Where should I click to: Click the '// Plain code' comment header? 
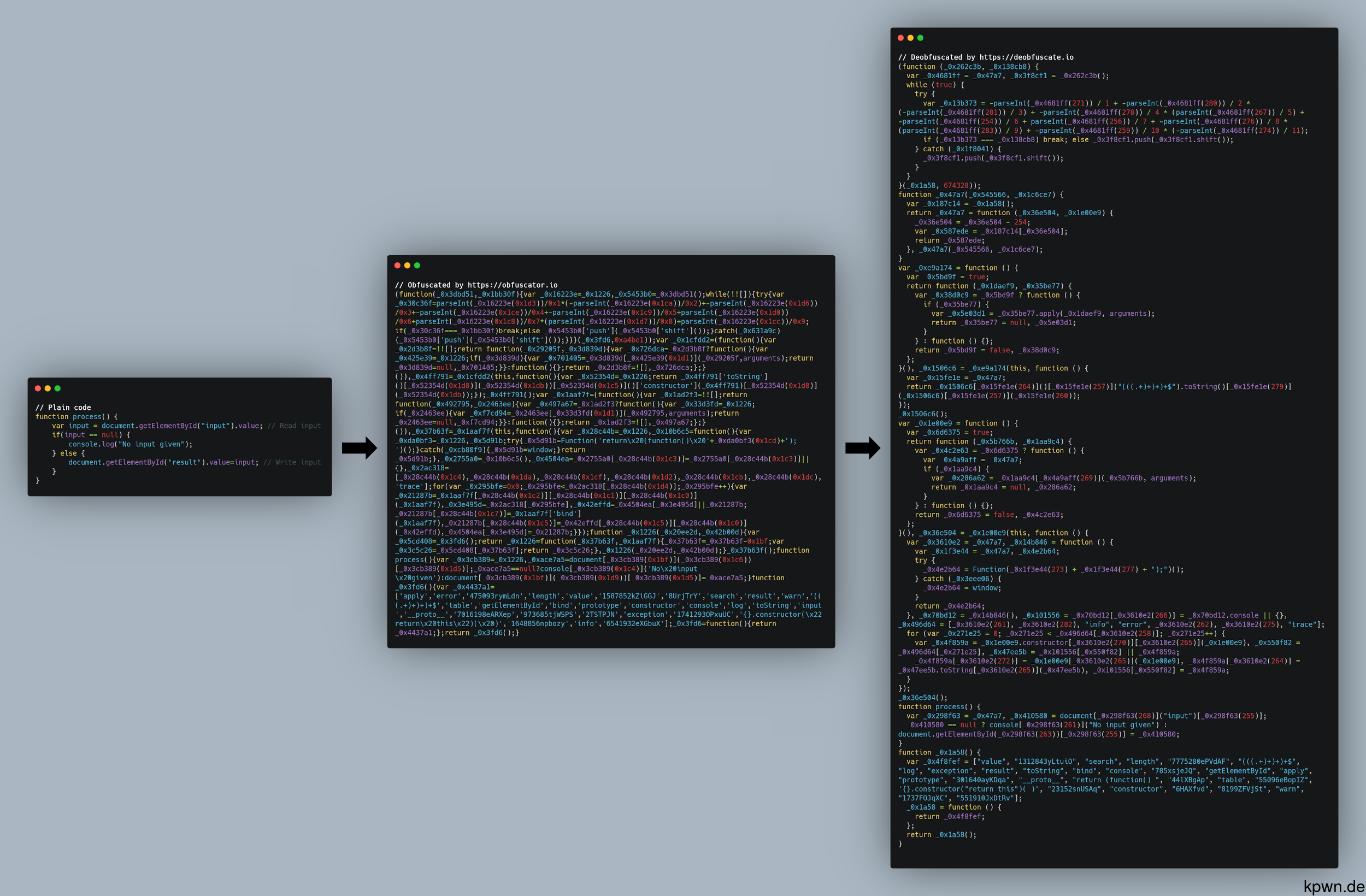click(63, 408)
